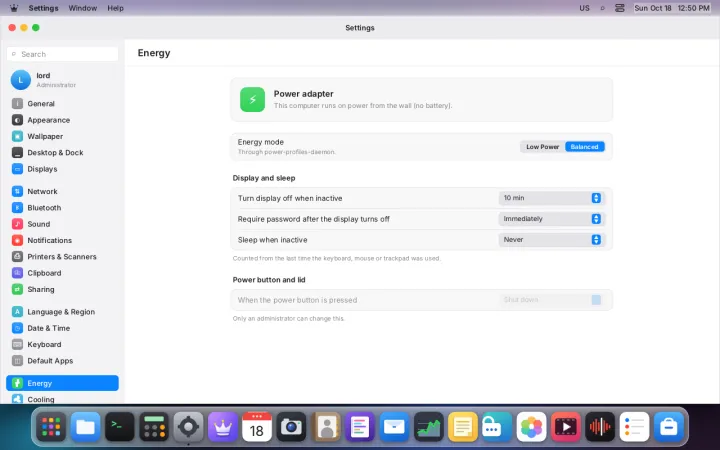Open Appearance settings in sidebar
Screen dimensions: 720x450
tap(62, 120)
